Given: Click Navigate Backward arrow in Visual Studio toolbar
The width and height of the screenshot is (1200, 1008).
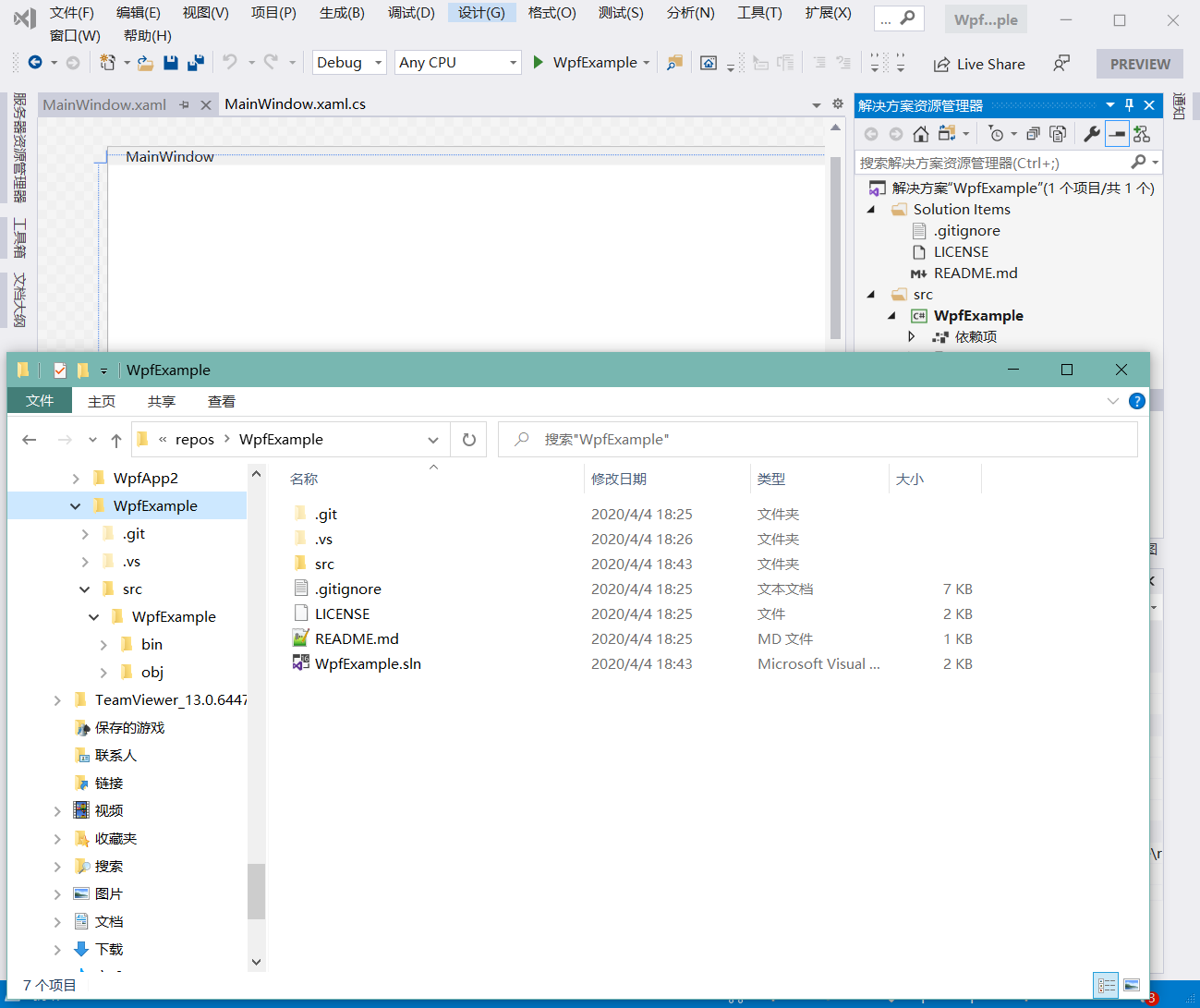Looking at the screenshot, I should point(35,63).
